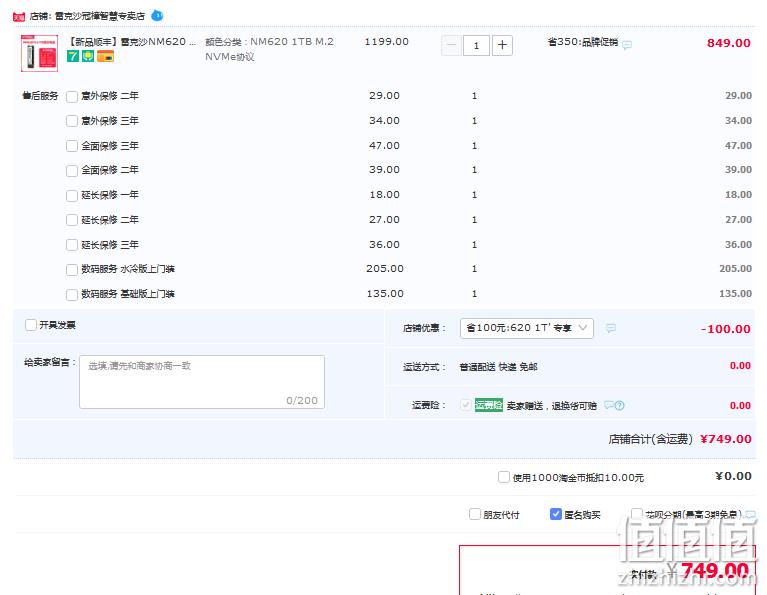Click the 普通配送 快递 免邮 shipping text
Viewport: 767px width, 595px height.
point(498,366)
